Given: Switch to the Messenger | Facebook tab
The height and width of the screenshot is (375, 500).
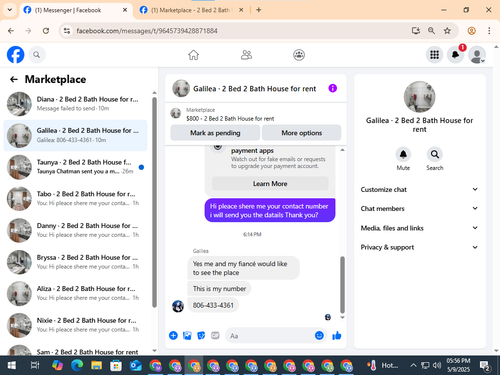Looking at the screenshot, I should [76, 10].
